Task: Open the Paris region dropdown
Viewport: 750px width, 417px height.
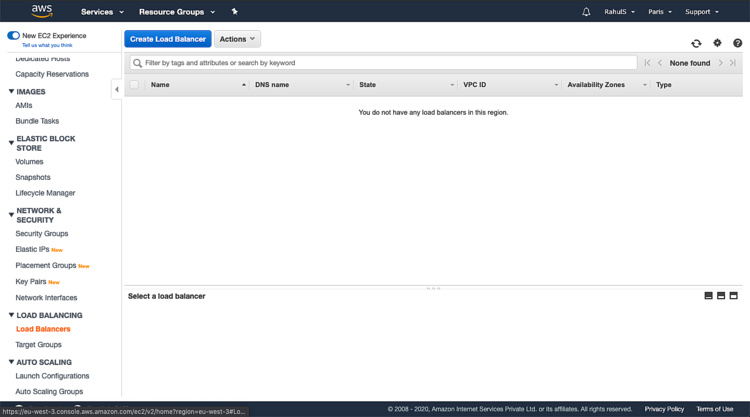Action: pyautogui.click(x=660, y=12)
